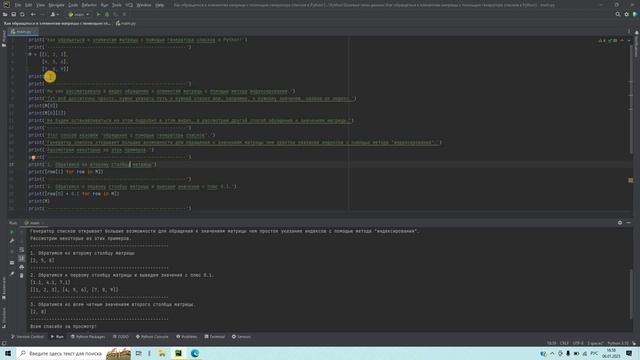
Task: Open IDE settings gear in top-right toolbar
Action: click(627, 14)
